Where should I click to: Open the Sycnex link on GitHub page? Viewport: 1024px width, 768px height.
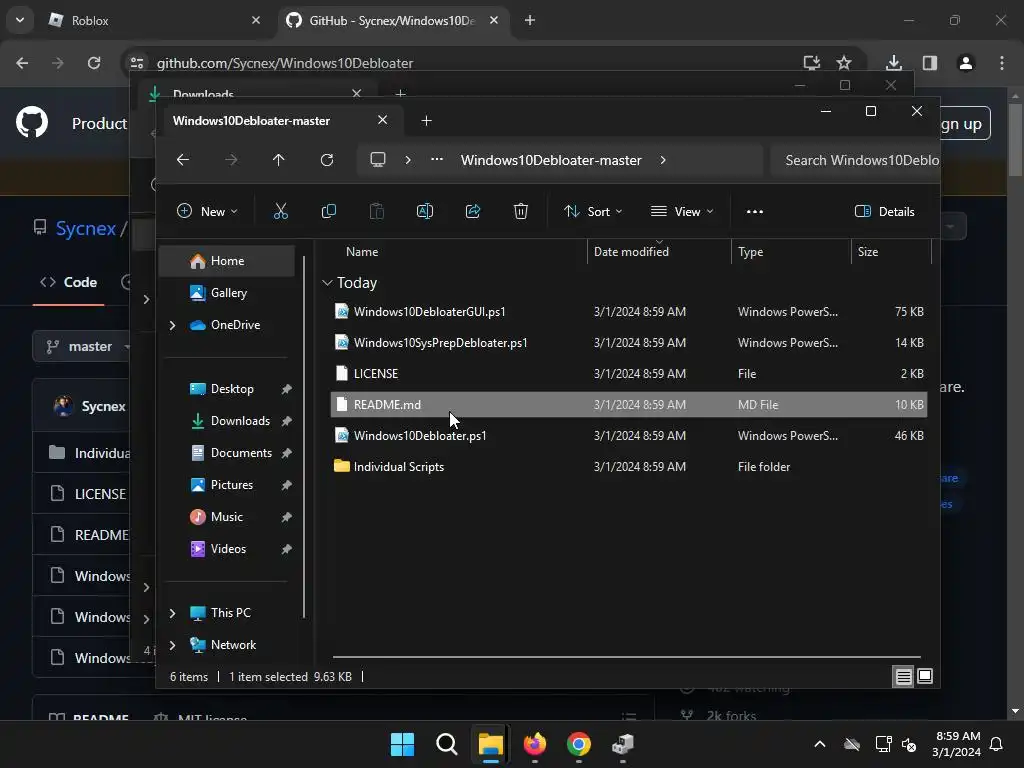point(85,228)
